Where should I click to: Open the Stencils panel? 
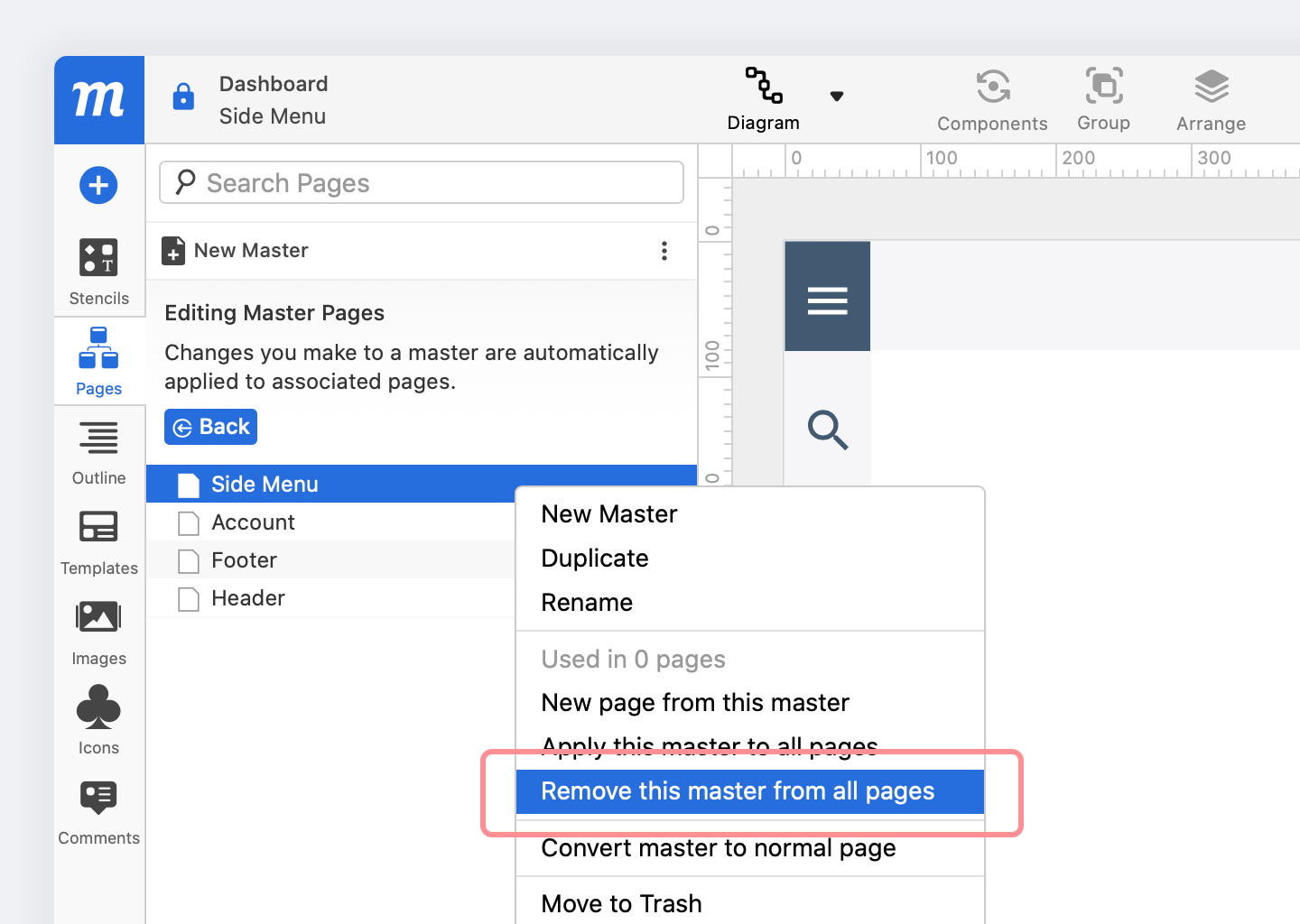98,271
